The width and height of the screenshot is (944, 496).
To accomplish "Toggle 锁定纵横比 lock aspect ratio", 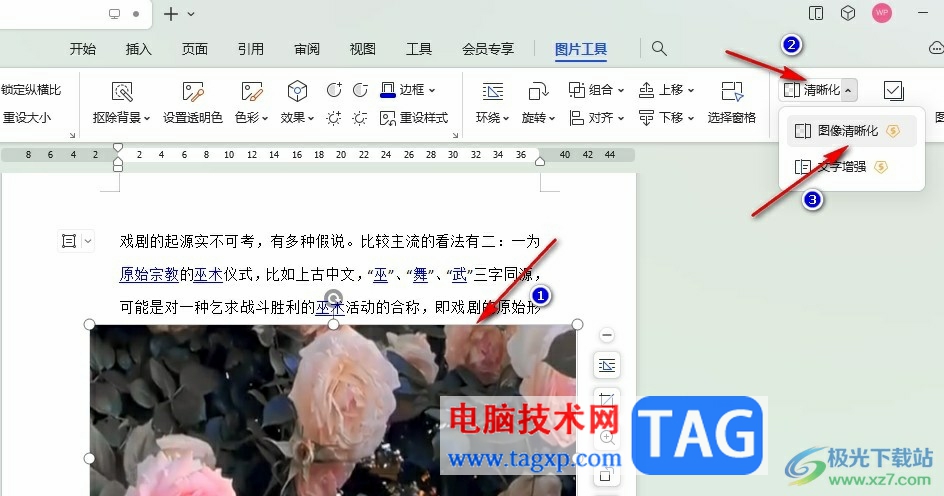I will click(31, 90).
